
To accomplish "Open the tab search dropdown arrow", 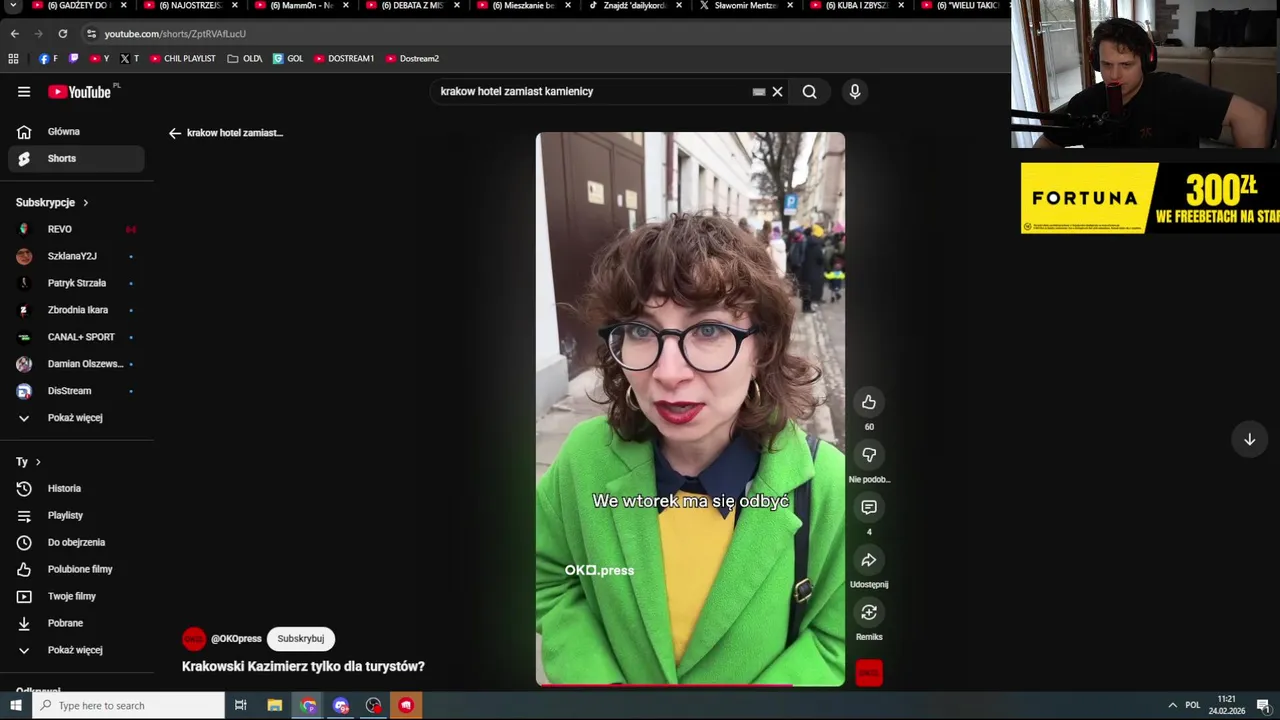I will click(x=14, y=6).
